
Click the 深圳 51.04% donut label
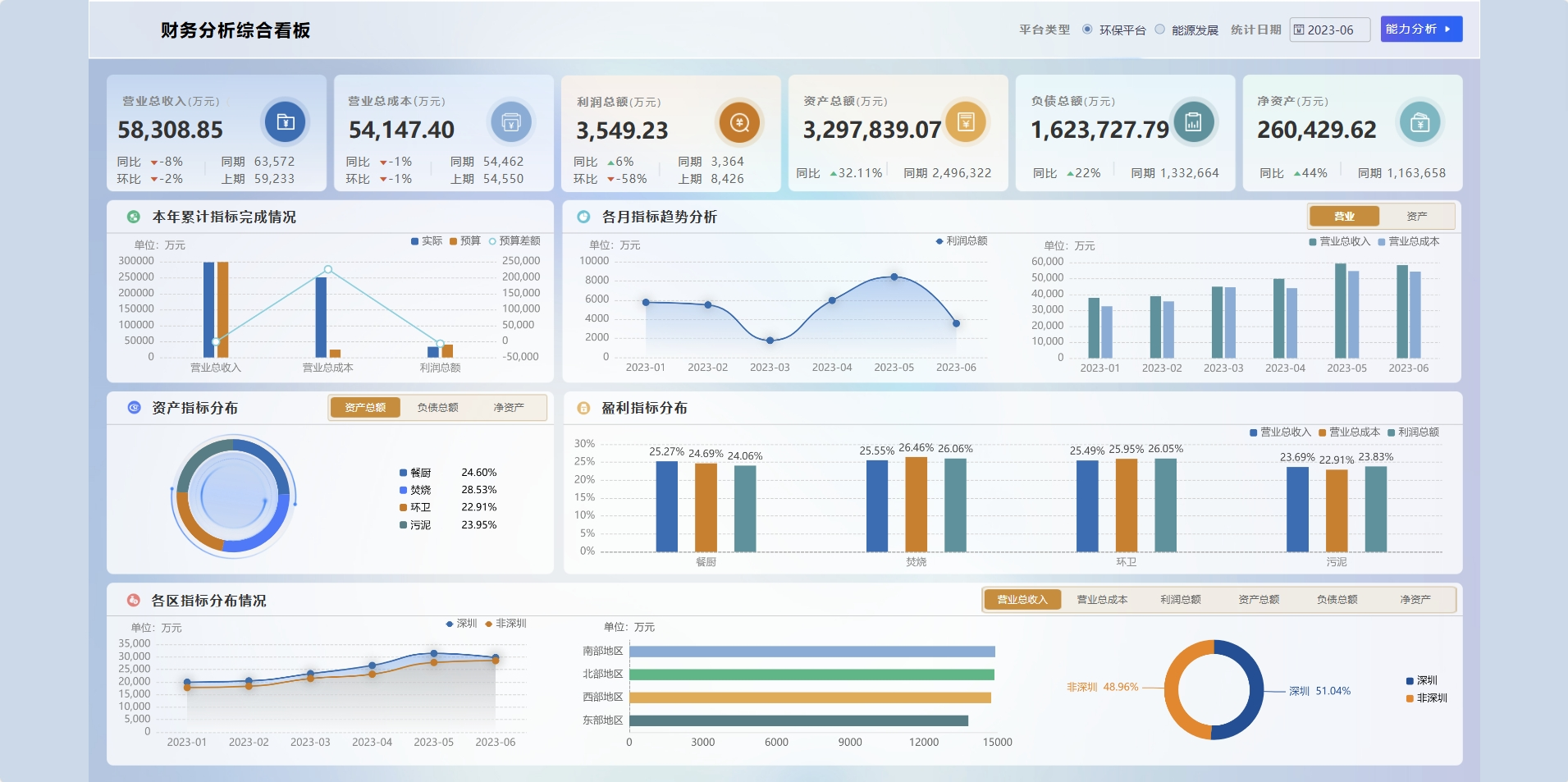click(x=1319, y=691)
